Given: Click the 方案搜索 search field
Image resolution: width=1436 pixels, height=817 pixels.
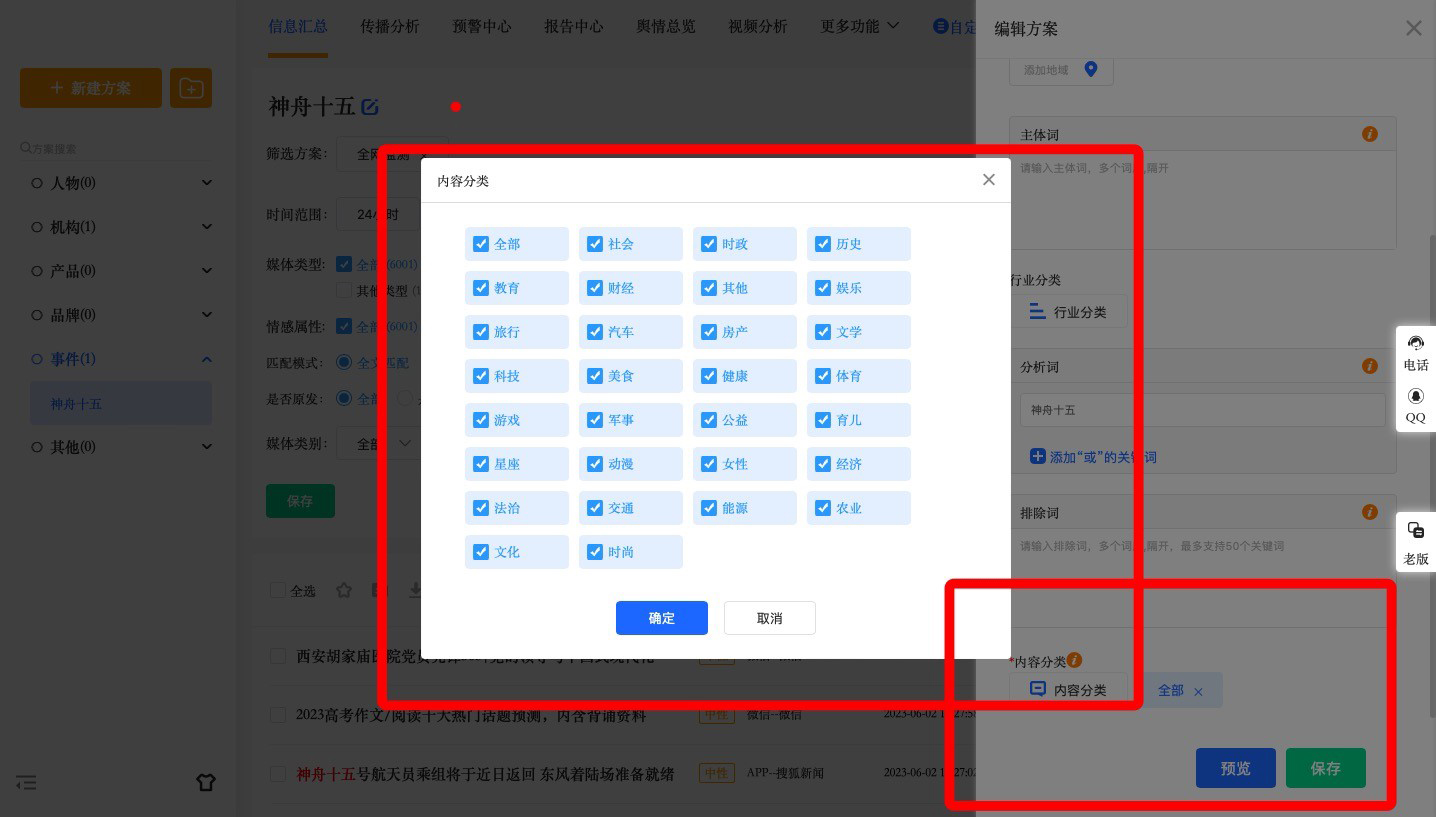Looking at the screenshot, I should pyautogui.click(x=116, y=148).
